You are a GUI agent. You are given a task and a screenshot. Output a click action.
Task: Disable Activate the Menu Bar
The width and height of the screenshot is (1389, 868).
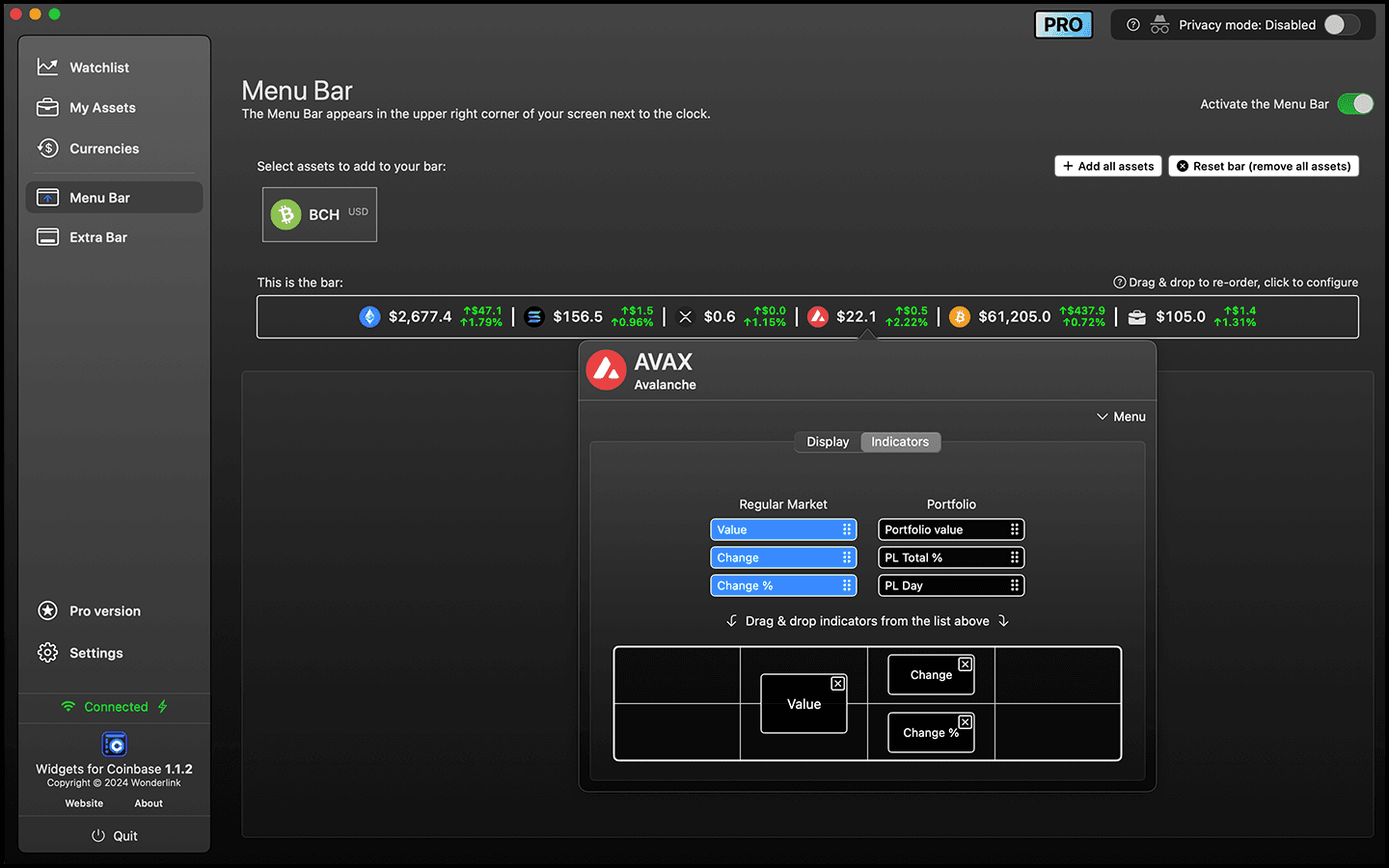coord(1356,103)
